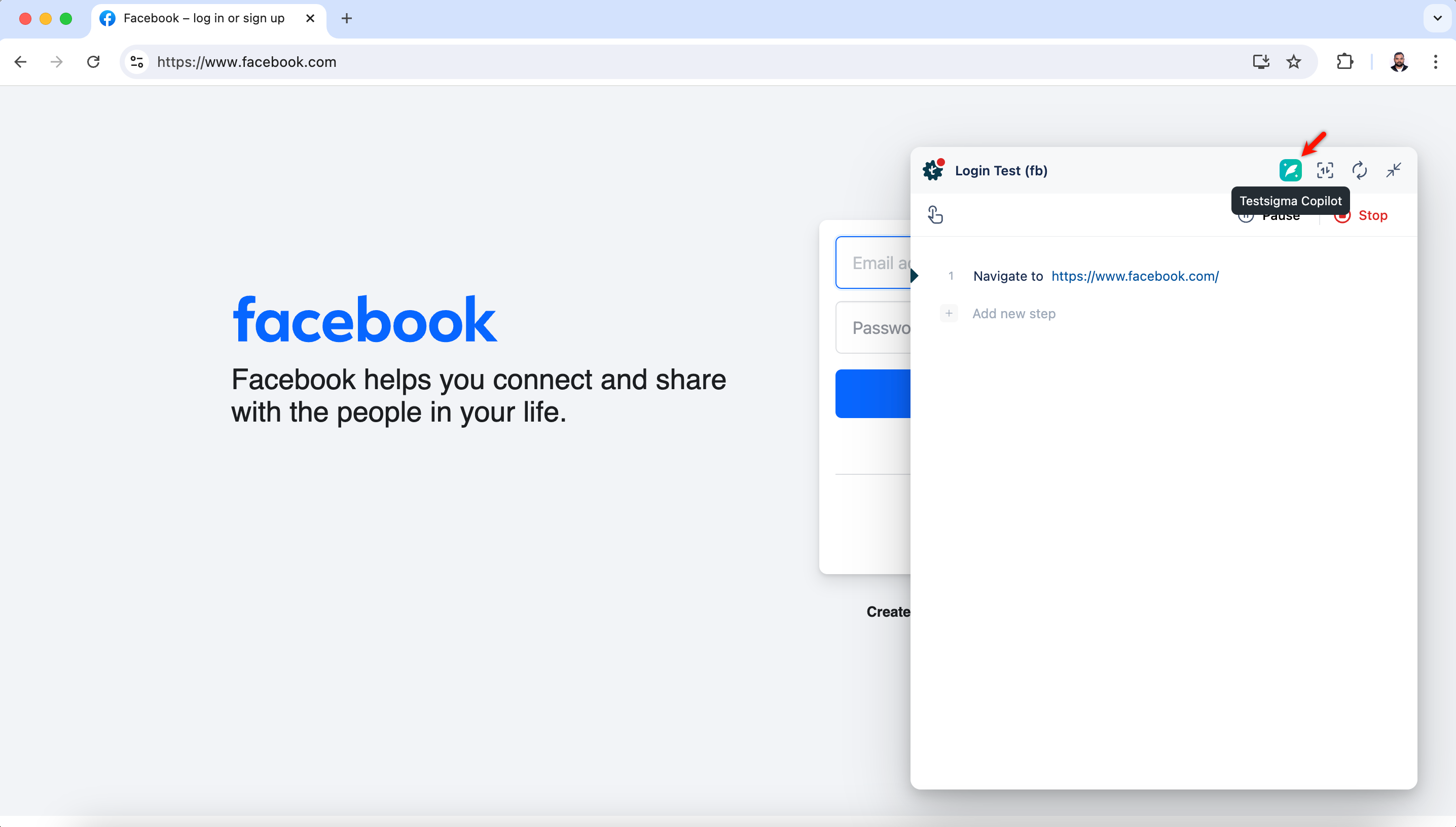Click the pointer tap icon below recorder title
This screenshot has height=827, width=1456.
(935, 215)
